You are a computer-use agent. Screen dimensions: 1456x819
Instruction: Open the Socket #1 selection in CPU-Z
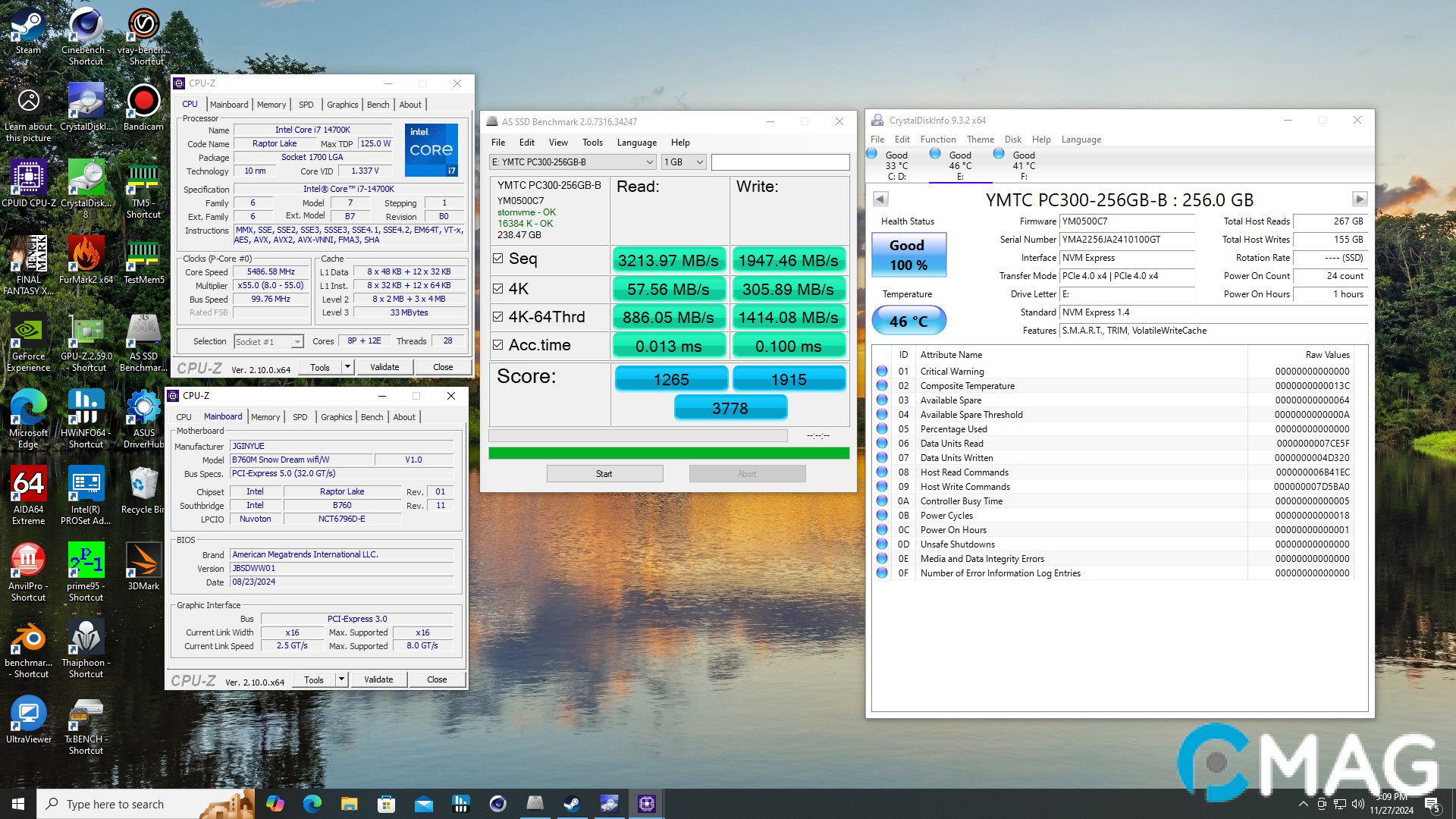coord(268,341)
